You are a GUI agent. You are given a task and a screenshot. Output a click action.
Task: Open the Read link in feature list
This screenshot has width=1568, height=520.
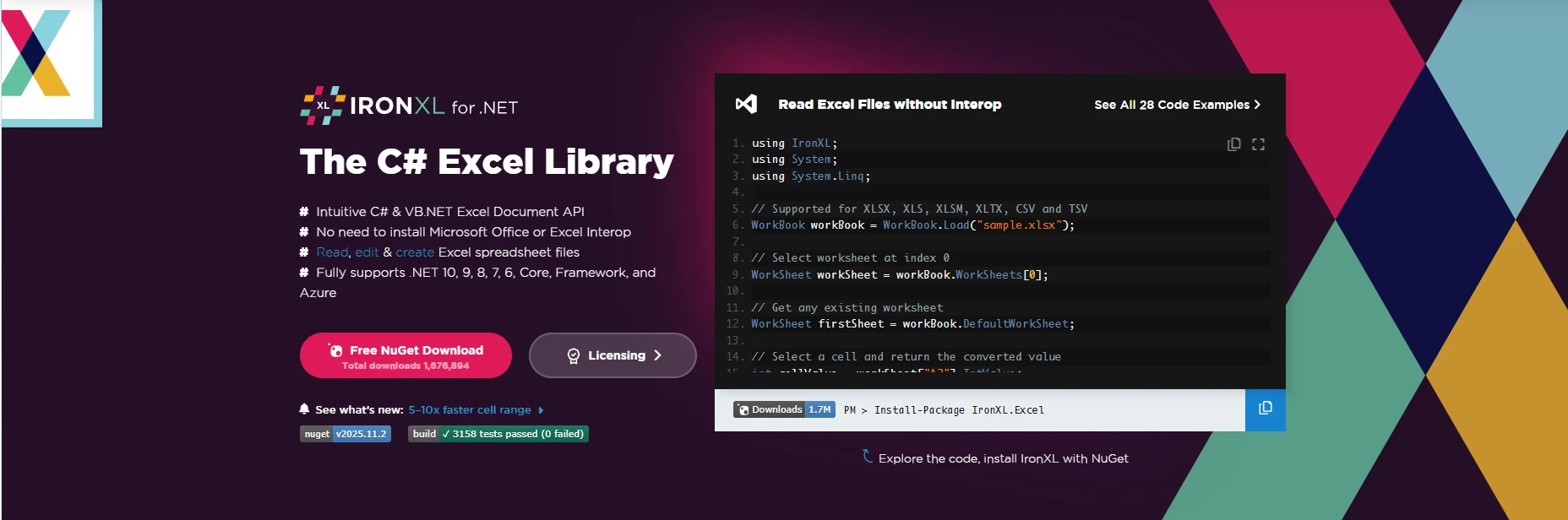[332, 252]
